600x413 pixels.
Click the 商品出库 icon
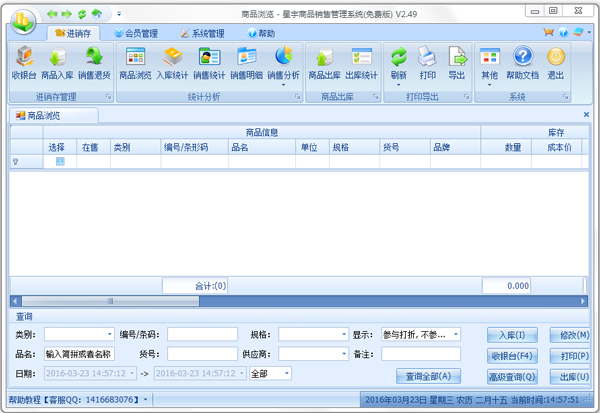(x=324, y=64)
